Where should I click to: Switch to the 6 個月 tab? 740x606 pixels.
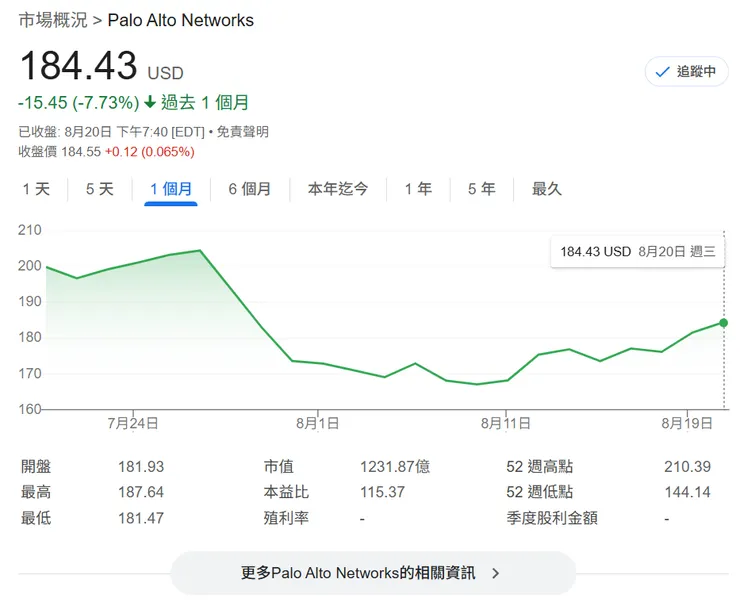(x=250, y=189)
